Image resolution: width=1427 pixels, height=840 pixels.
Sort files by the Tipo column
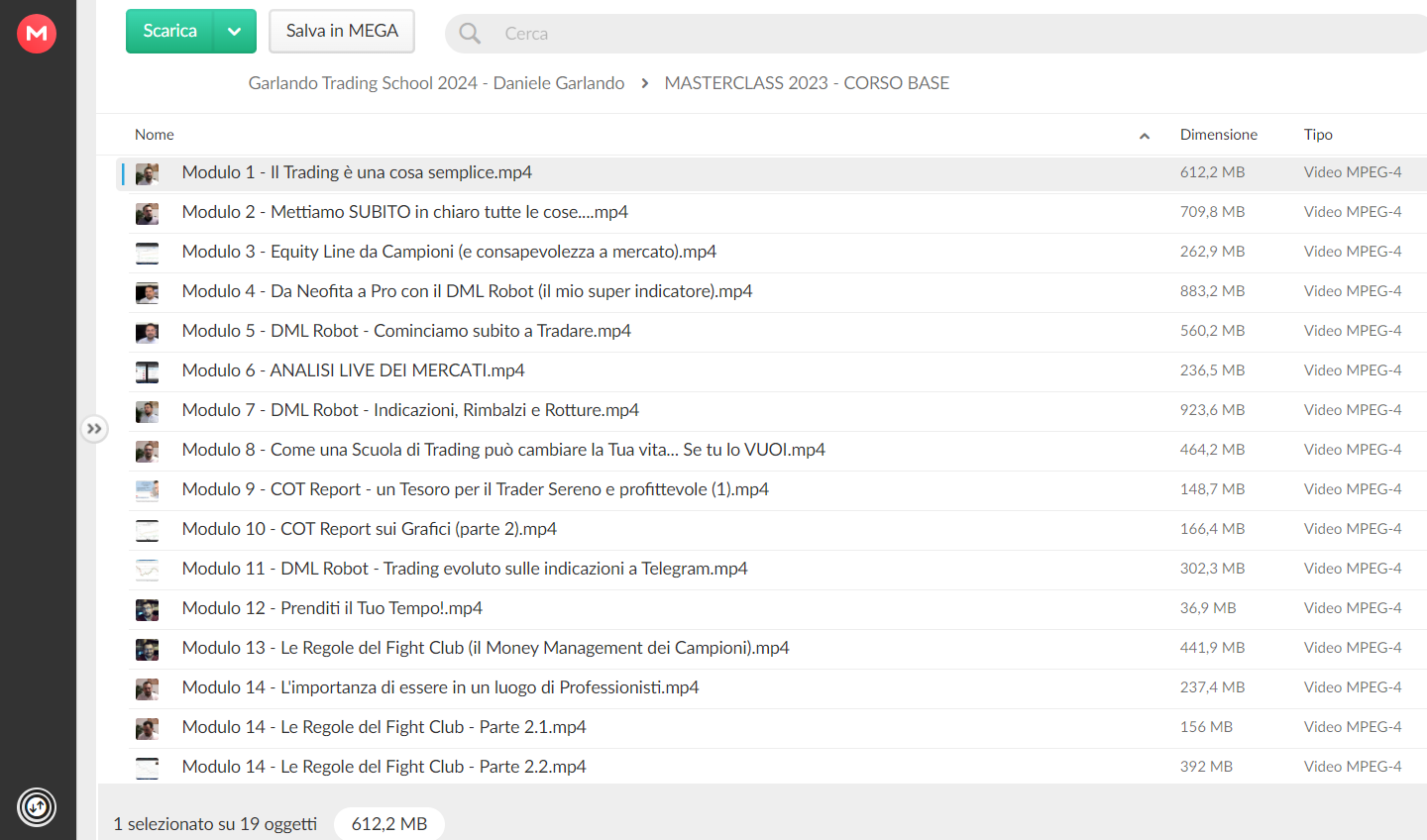1318,135
